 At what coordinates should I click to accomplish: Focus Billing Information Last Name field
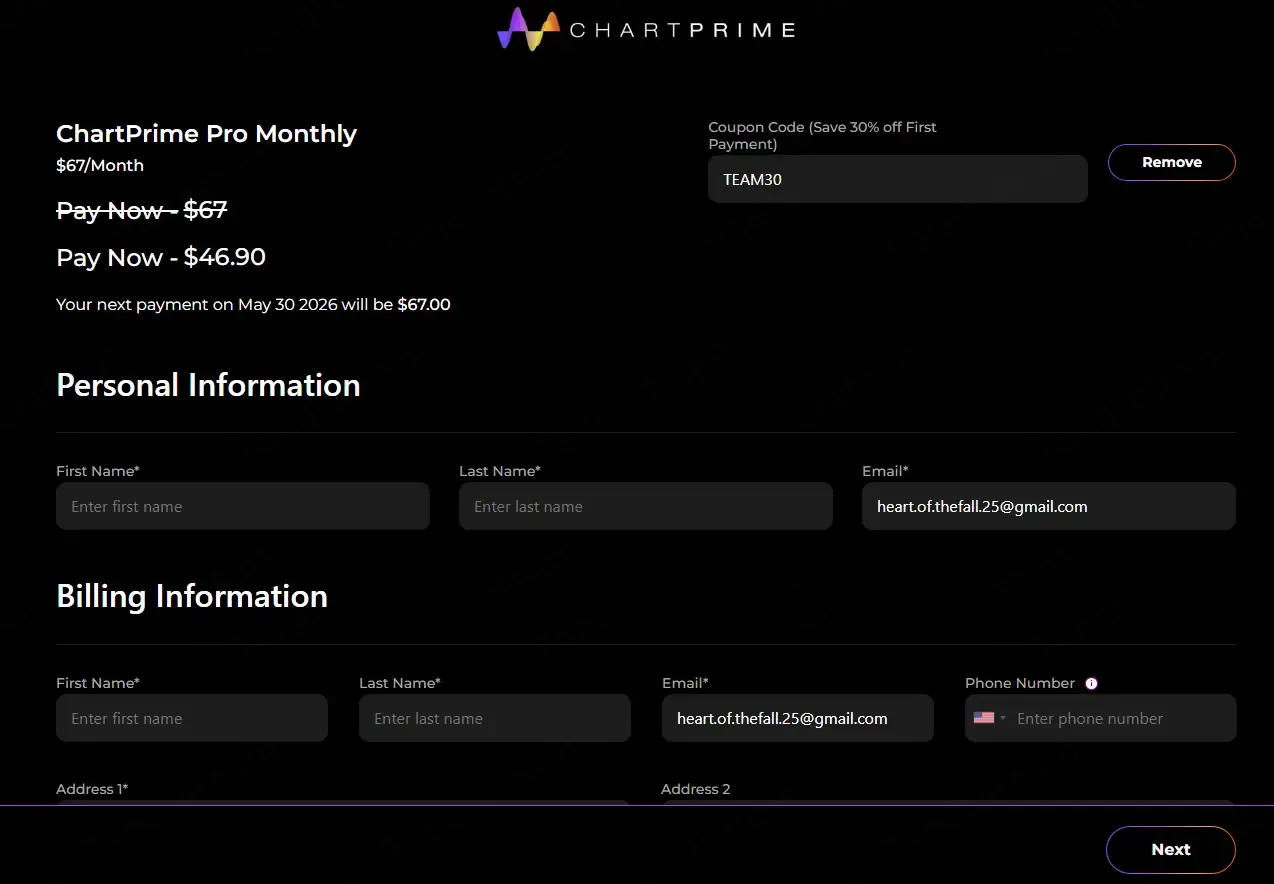click(495, 718)
